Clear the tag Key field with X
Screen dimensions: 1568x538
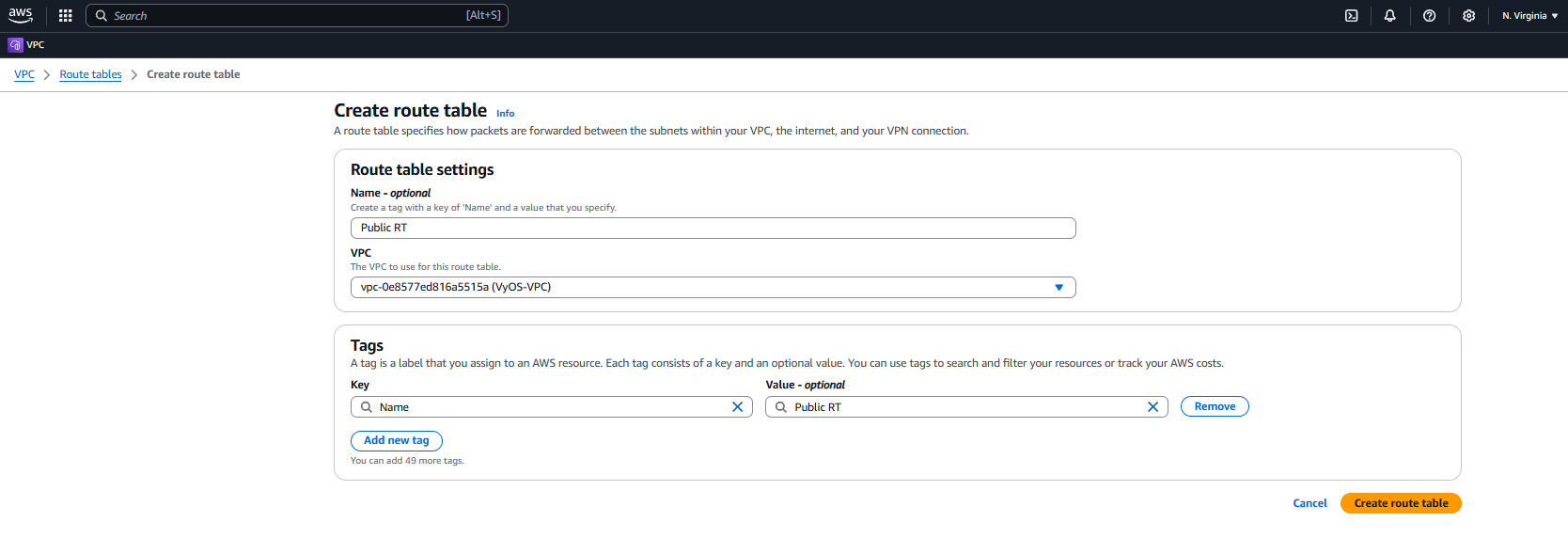point(737,407)
